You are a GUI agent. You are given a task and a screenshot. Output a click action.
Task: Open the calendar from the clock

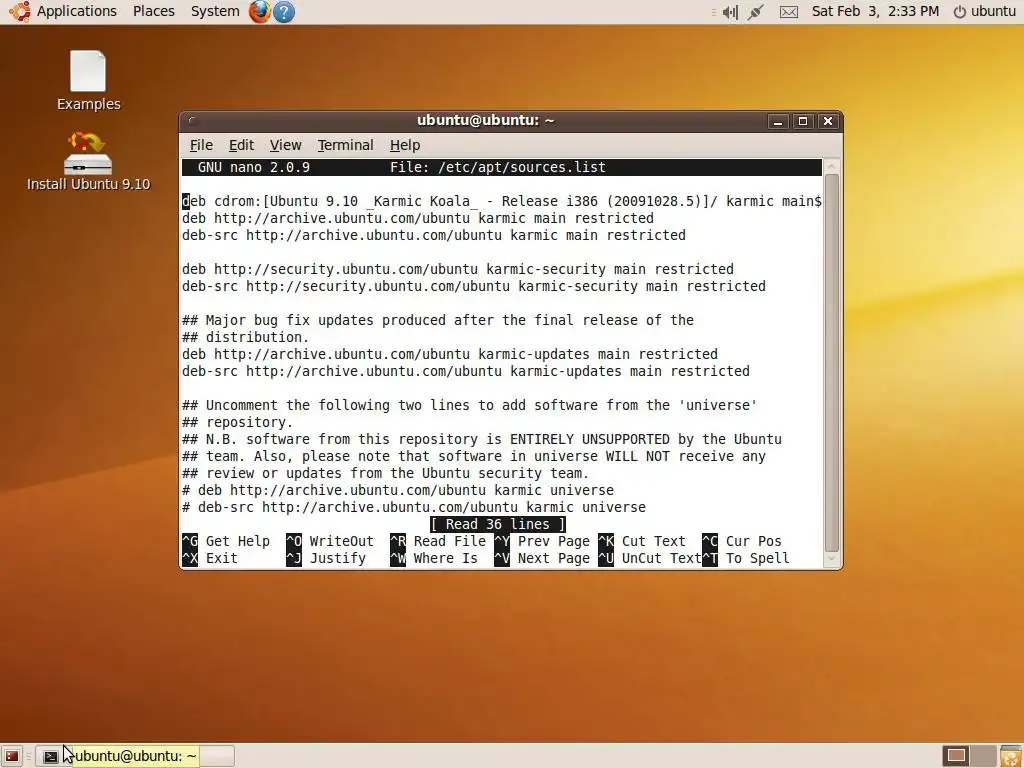[875, 11]
